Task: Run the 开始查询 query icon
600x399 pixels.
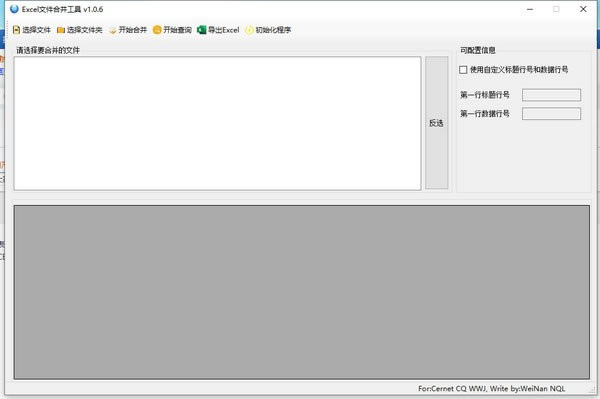Action: (x=157, y=29)
